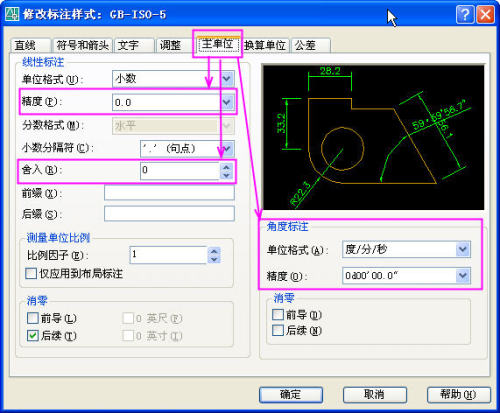Click the 确定 button
Image resolution: width=500 pixels, height=413 pixels.
[x=291, y=395]
